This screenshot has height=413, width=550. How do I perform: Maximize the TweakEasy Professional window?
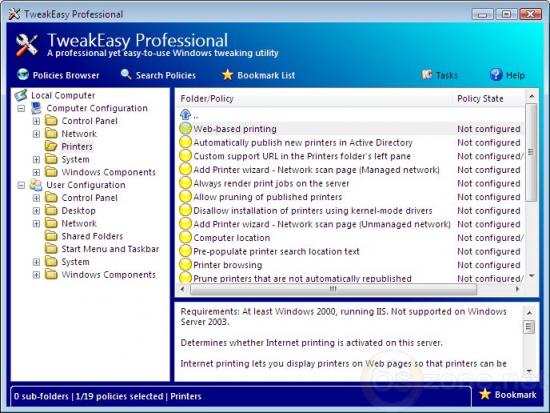[506, 14]
